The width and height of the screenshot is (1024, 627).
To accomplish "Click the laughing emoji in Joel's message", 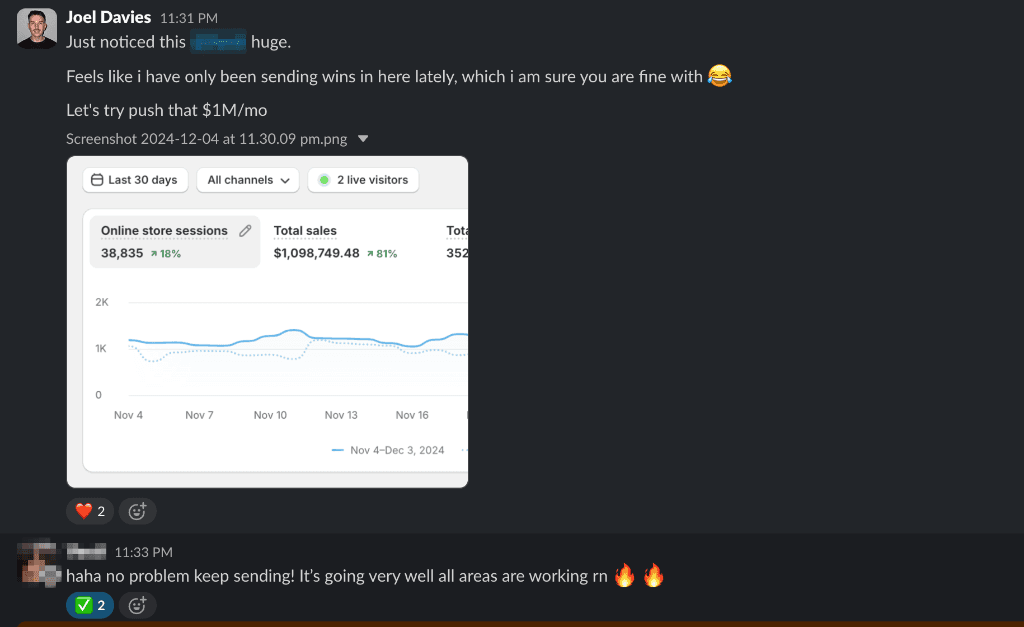I will pyautogui.click(x=719, y=76).
